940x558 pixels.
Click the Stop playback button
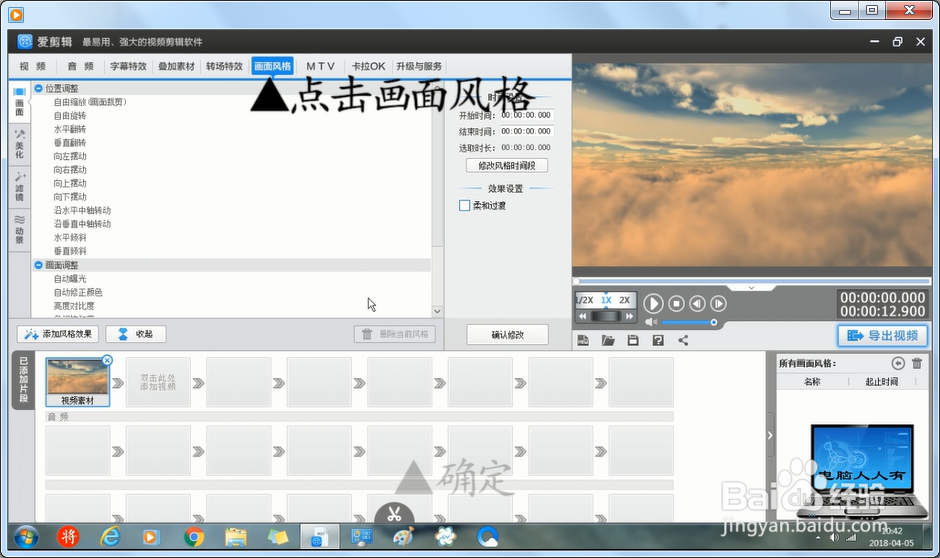[676, 304]
